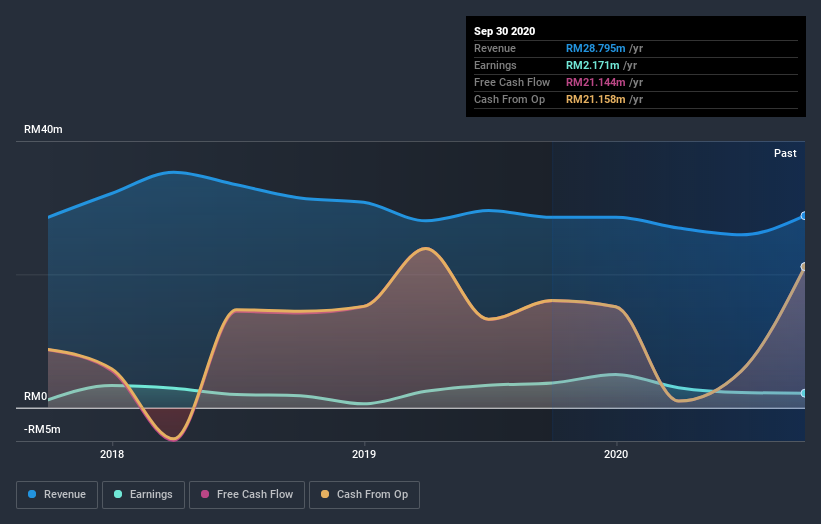Click the 2018 x-axis label
This screenshot has height=524, width=821.
point(112,454)
